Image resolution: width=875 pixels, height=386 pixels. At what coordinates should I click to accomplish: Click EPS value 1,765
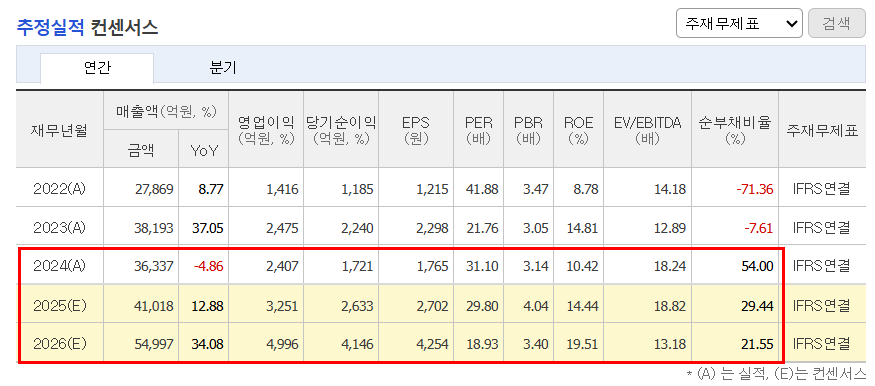pos(432,267)
